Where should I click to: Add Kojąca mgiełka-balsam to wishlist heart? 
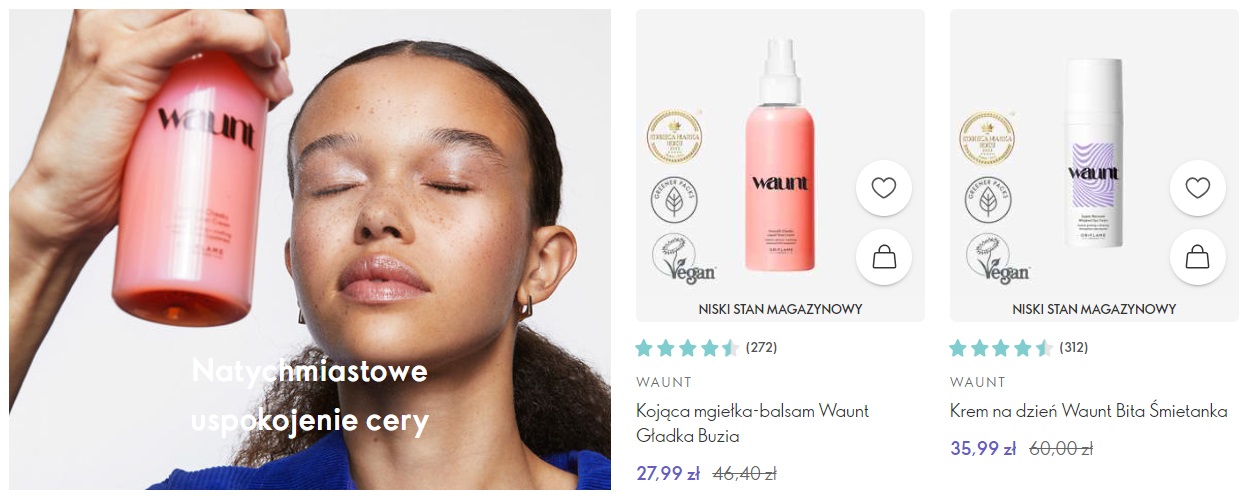(884, 188)
